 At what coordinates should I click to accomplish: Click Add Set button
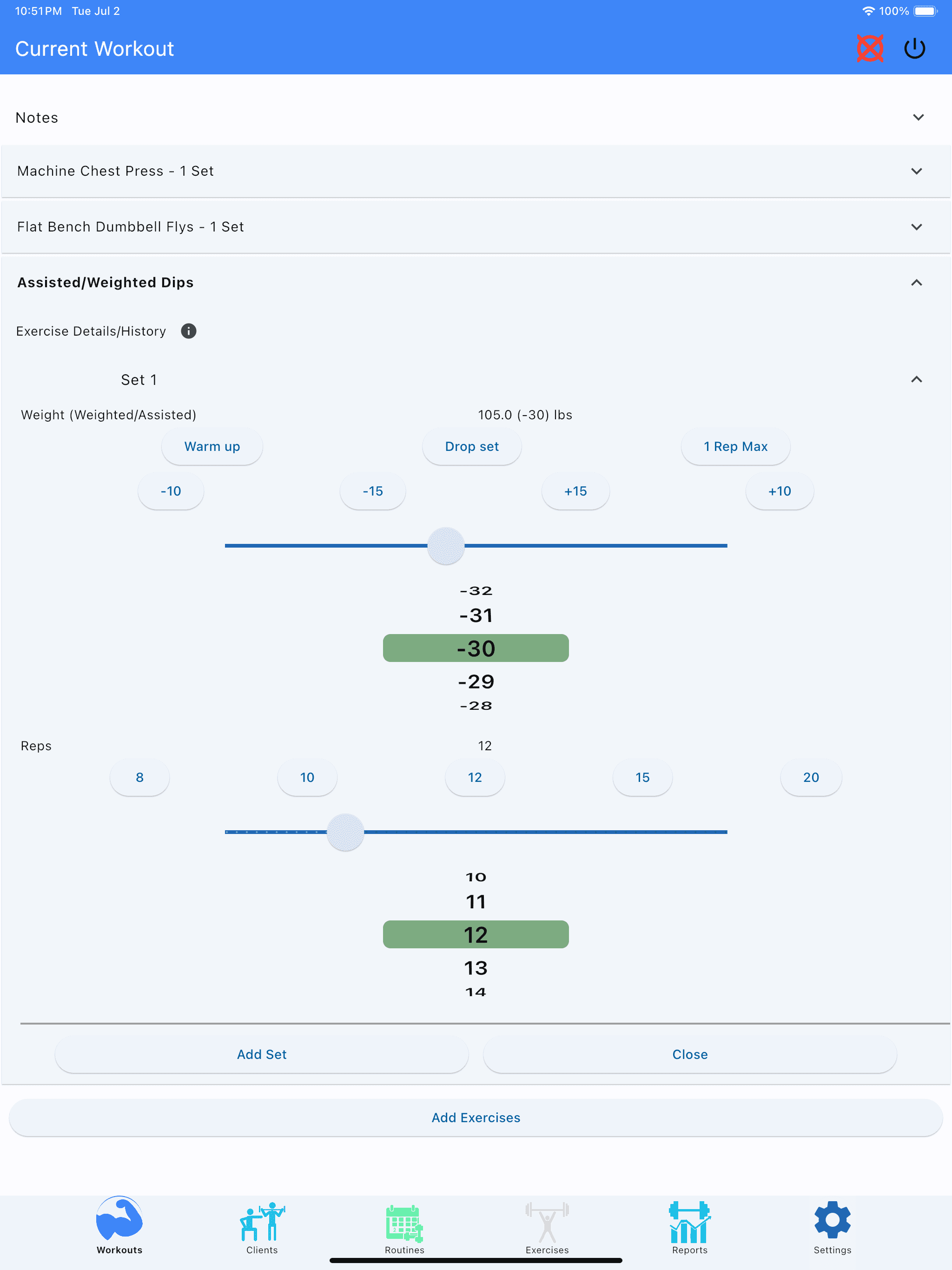(x=261, y=1054)
